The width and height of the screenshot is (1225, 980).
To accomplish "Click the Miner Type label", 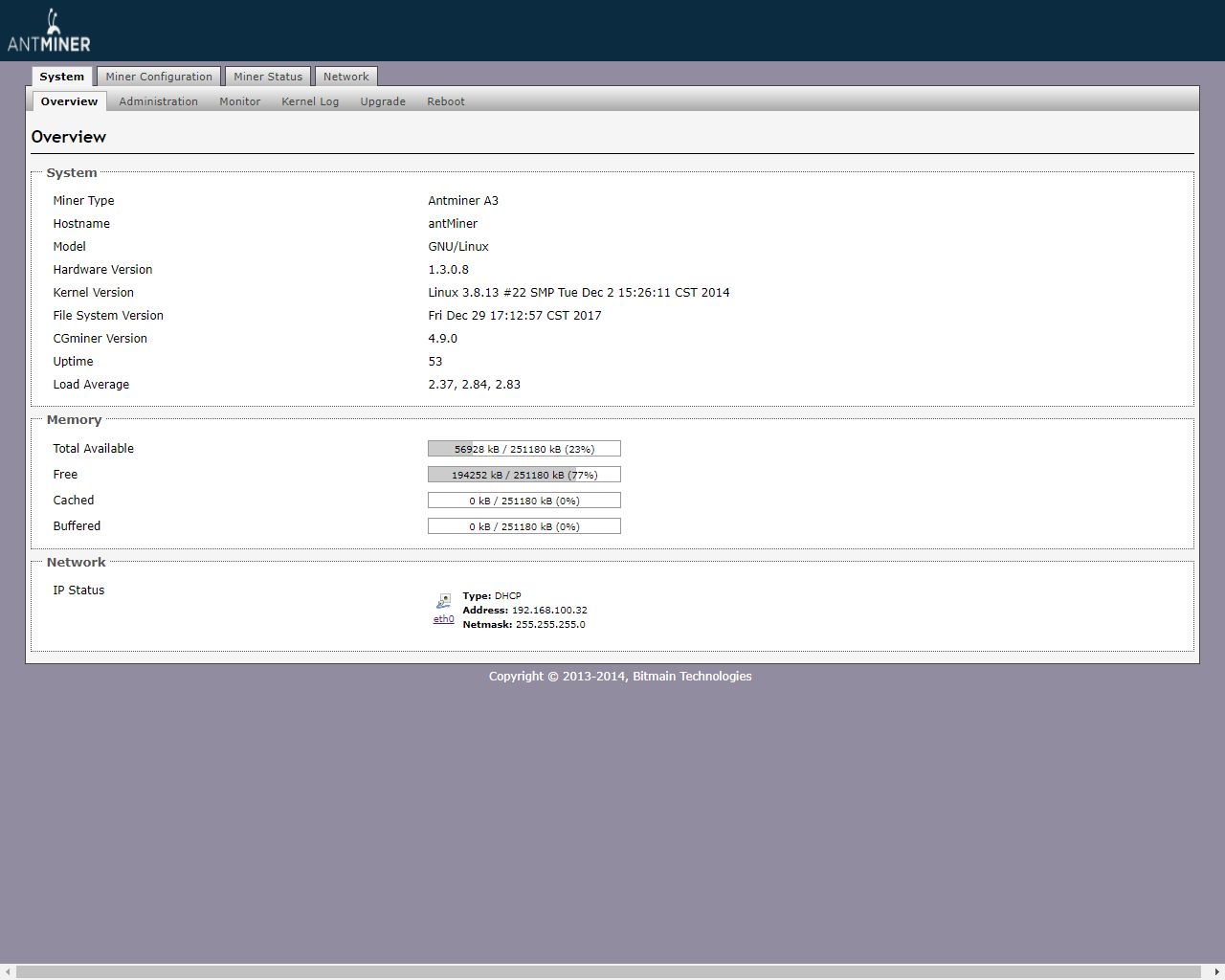I will [x=83, y=201].
